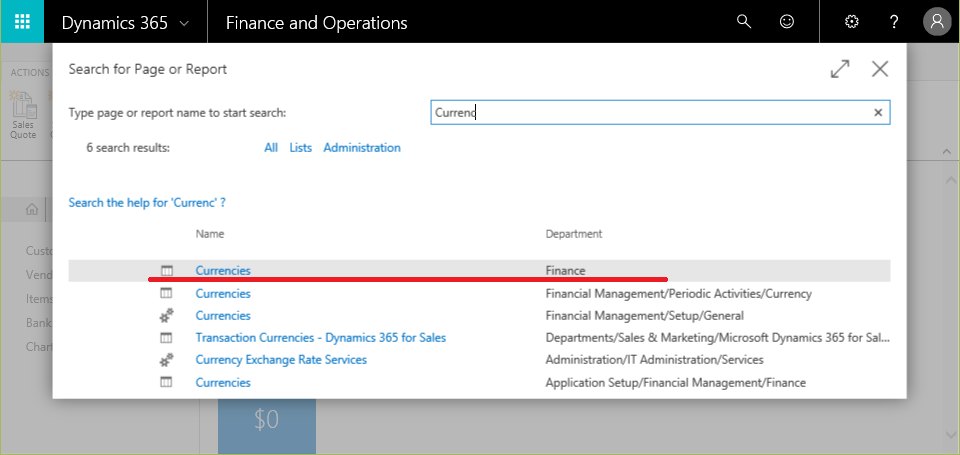
Task: Clear the search field with the X
Action: click(878, 113)
